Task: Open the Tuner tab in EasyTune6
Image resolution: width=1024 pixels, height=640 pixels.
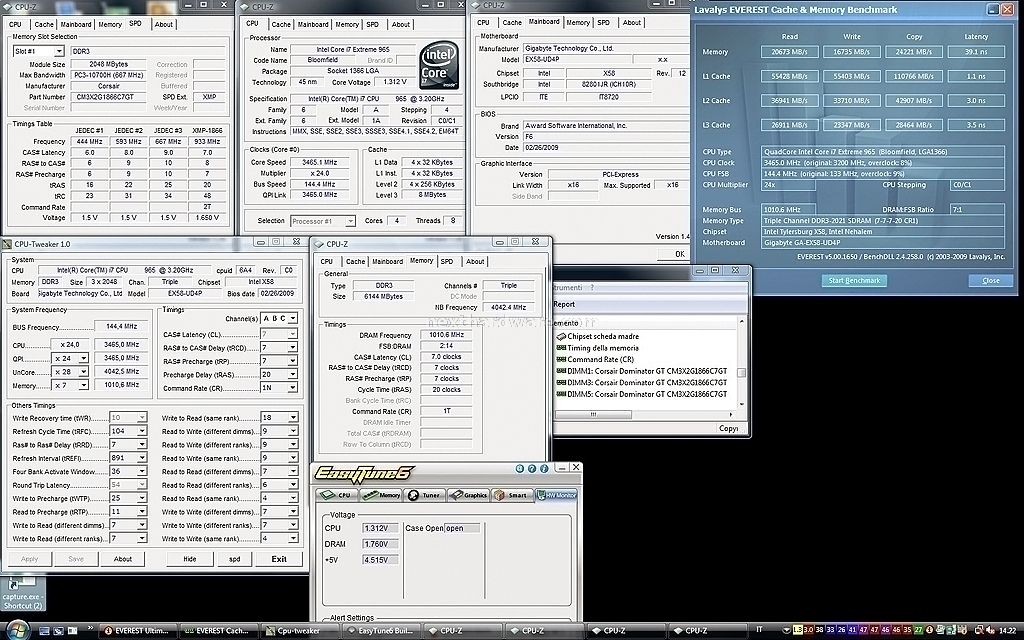Action: tap(424, 495)
